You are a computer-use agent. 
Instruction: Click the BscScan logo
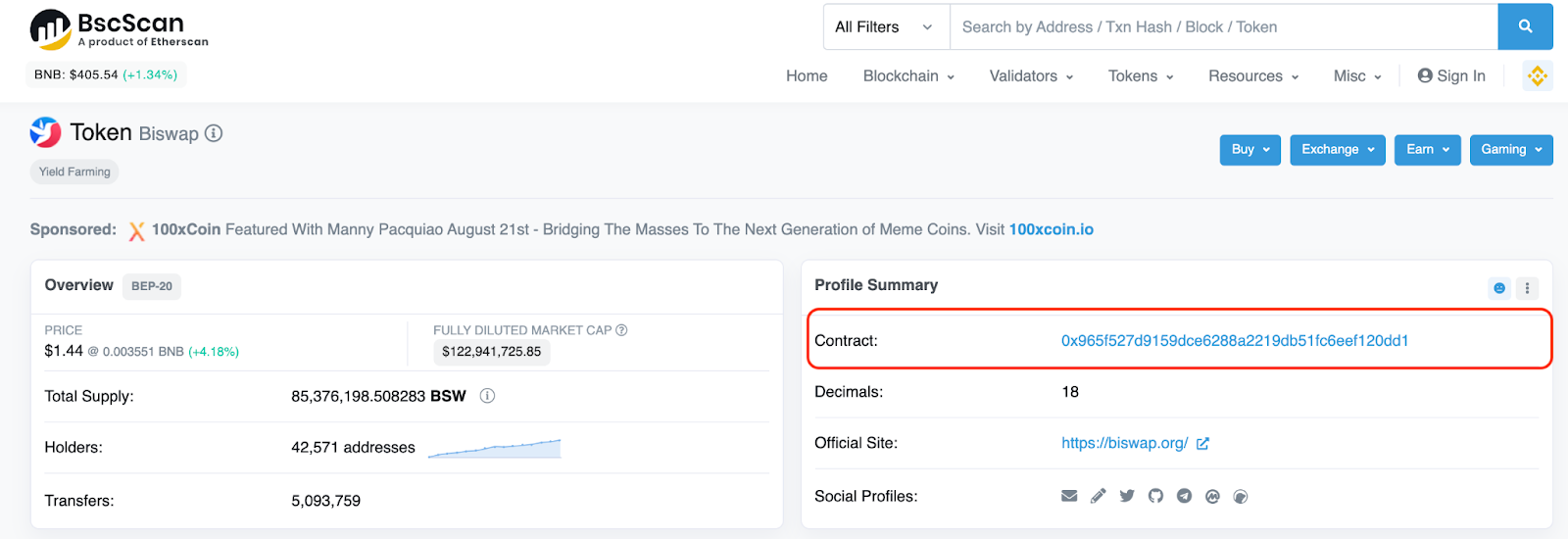click(x=119, y=29)
